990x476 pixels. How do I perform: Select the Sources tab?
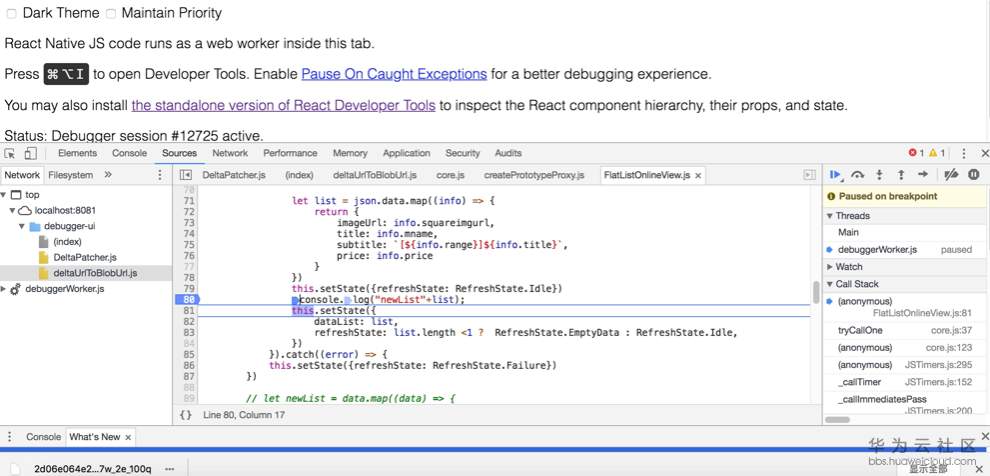pos(179,153)
